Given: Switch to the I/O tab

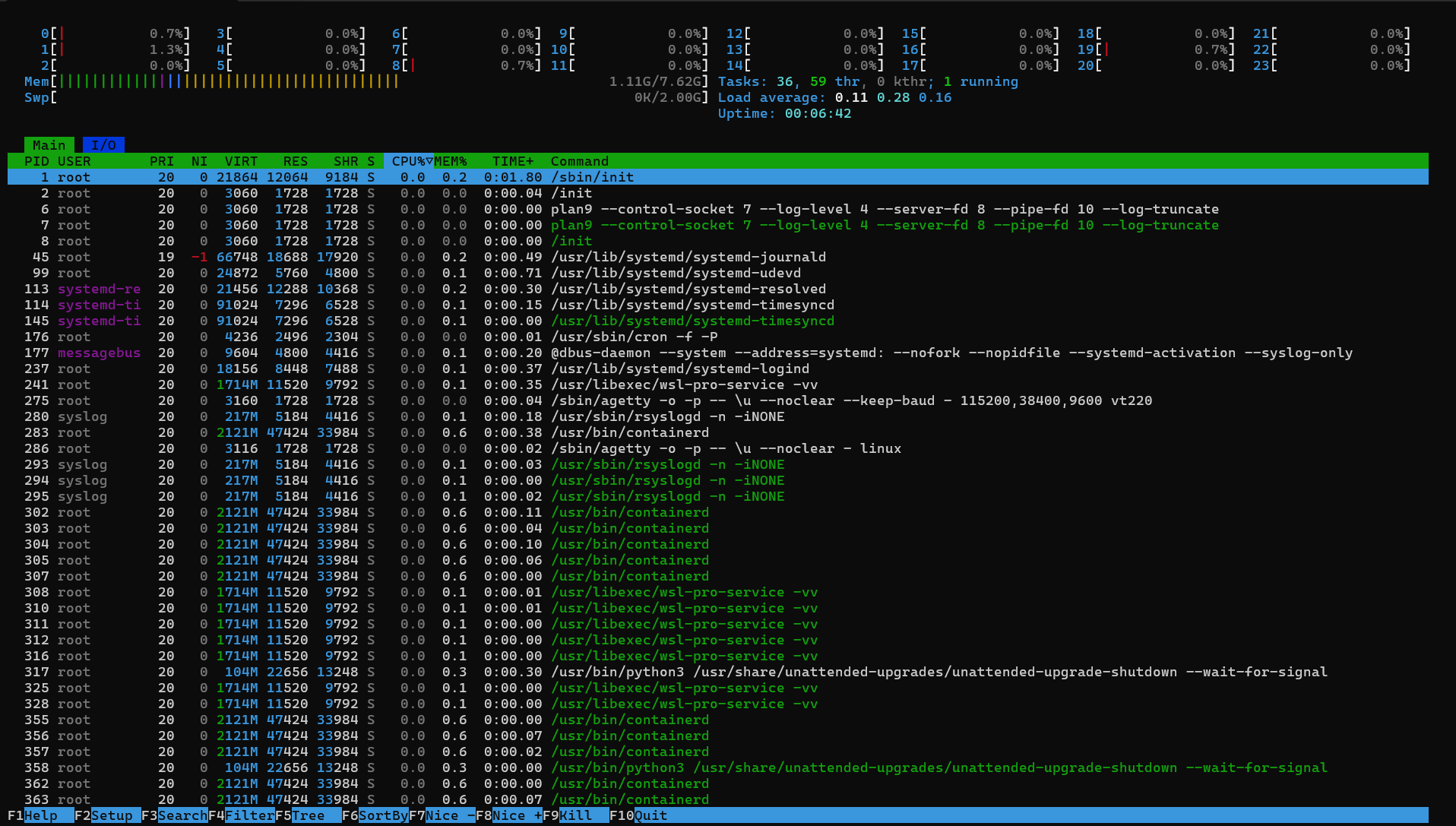Looking at the screenshot, I should [x=103, y=145].
